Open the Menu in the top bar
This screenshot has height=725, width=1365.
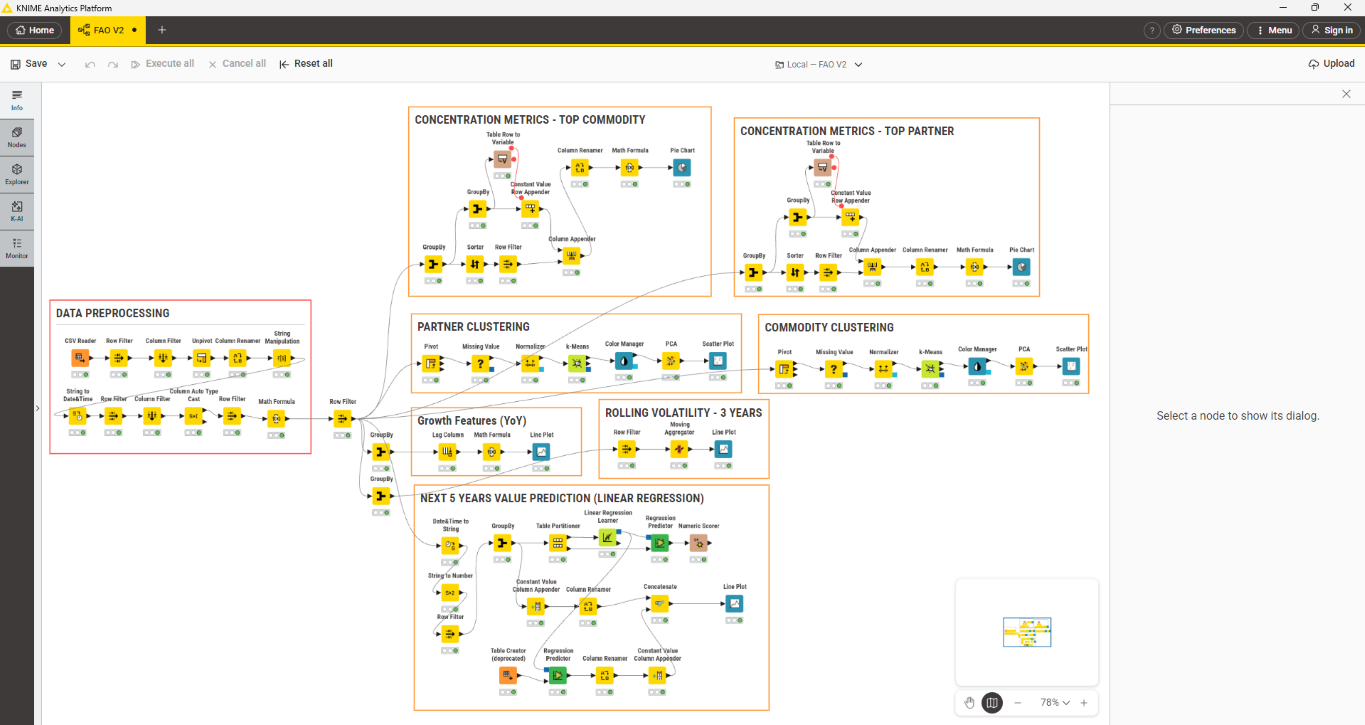(1274, 30)
